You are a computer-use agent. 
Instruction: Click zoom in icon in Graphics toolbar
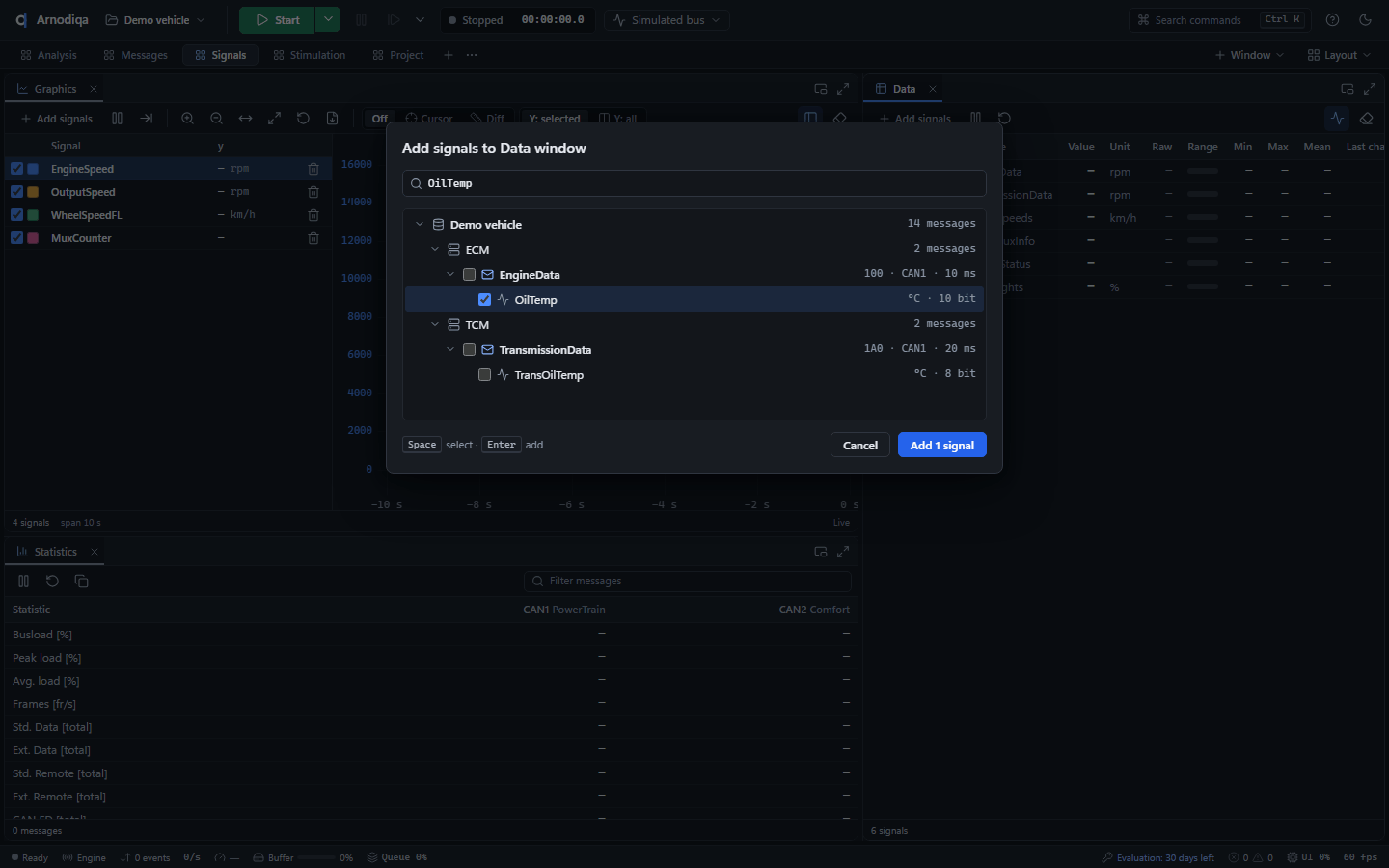pyautogui.click(x=188, y=119)
